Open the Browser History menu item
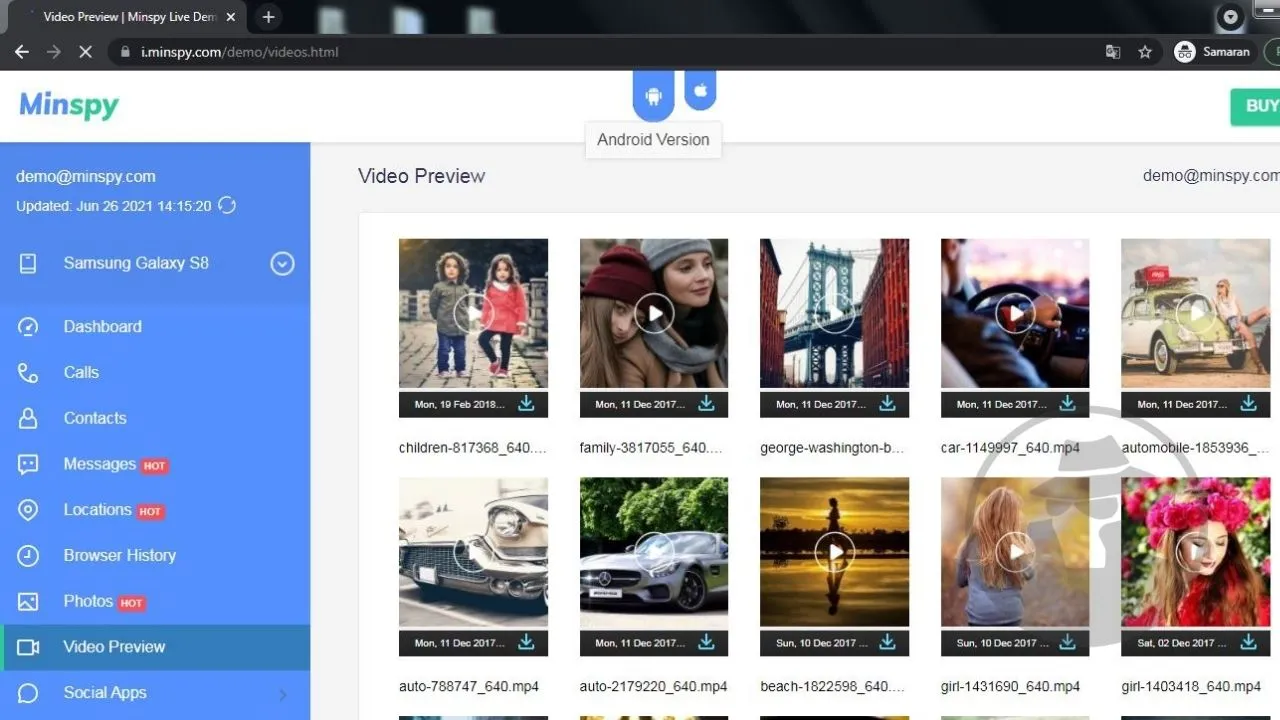The height and width of the screenshot is (720, 1280). 155,555
